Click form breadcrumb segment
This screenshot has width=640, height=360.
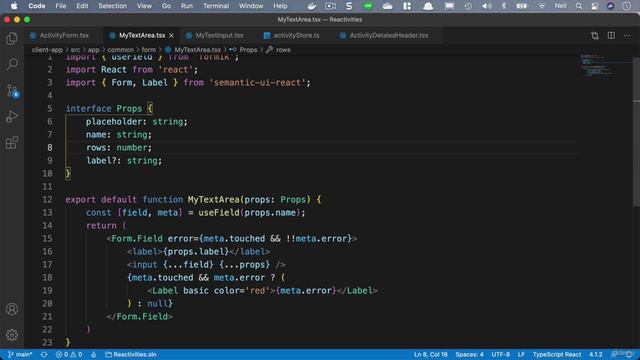(x=149, y=50)
